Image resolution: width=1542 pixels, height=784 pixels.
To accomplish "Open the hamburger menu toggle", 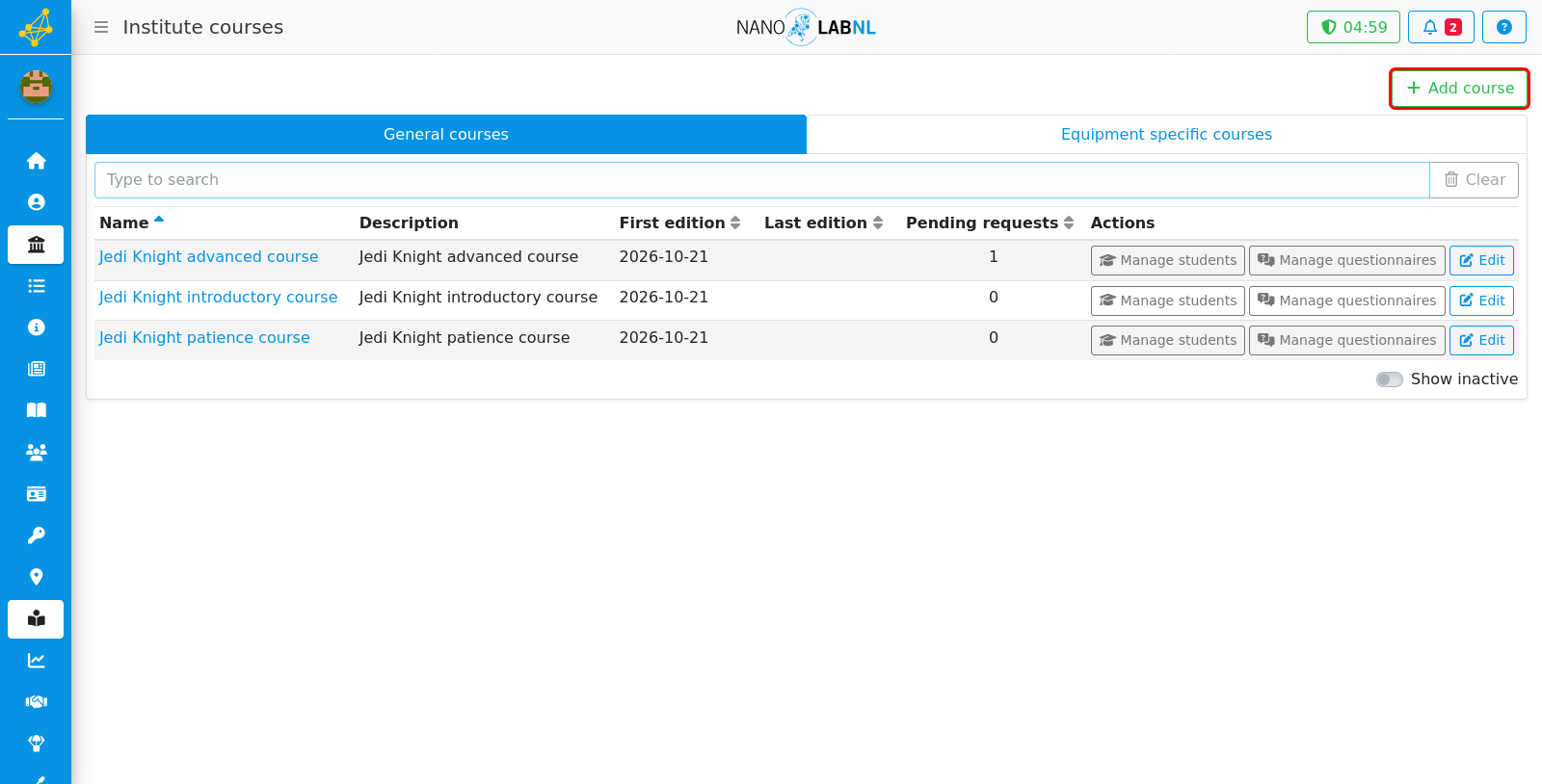I will click(101, 27).
